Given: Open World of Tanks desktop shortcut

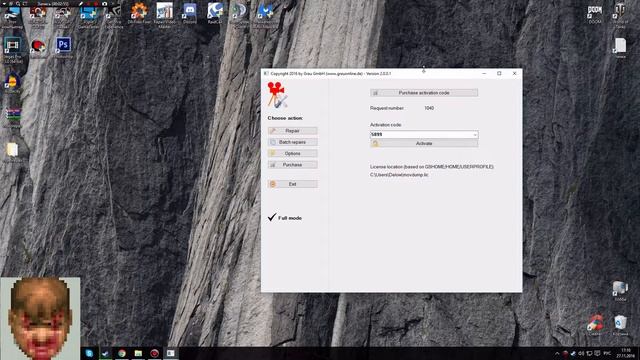Looking at the screenshot, I should pyautogui.click(x=620, y=11).
